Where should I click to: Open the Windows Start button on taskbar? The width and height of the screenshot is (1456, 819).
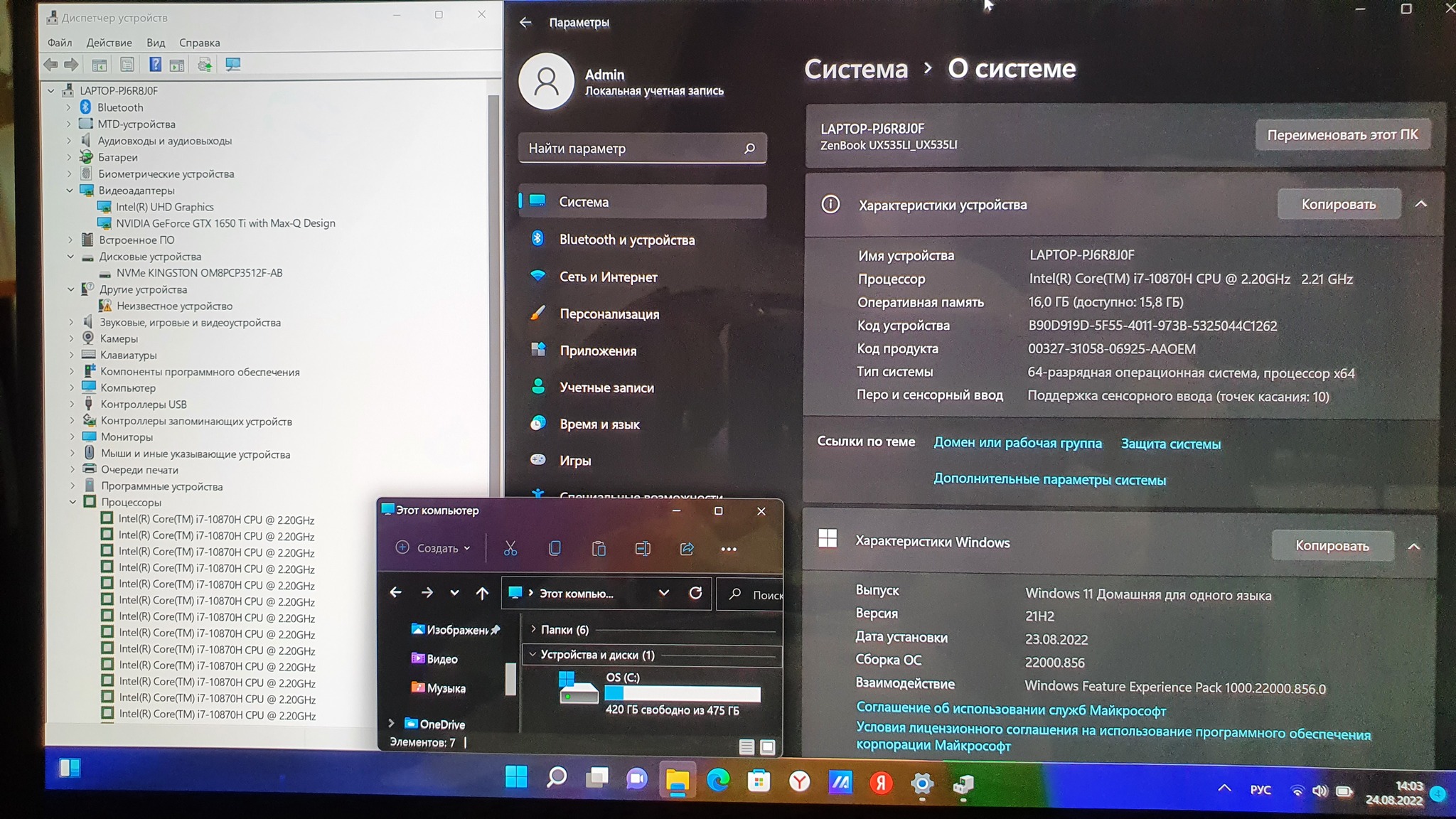(x=516, y=777)
